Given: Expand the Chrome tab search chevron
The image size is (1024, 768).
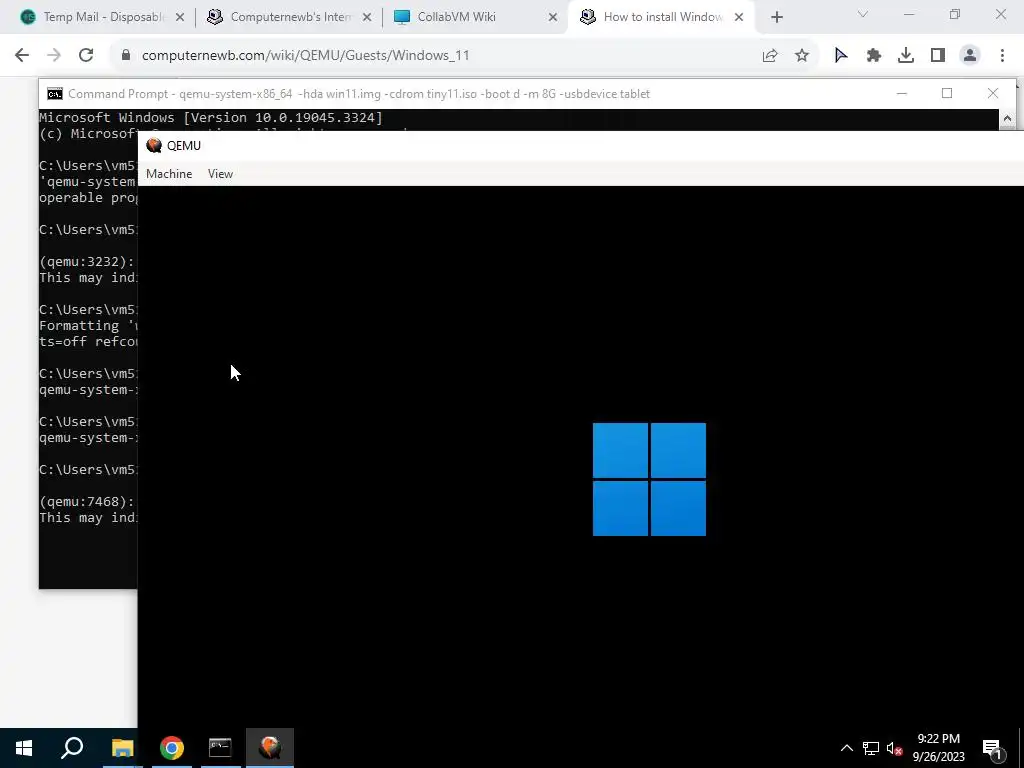Looking at the screenshot, I should (x=863, y=14).
